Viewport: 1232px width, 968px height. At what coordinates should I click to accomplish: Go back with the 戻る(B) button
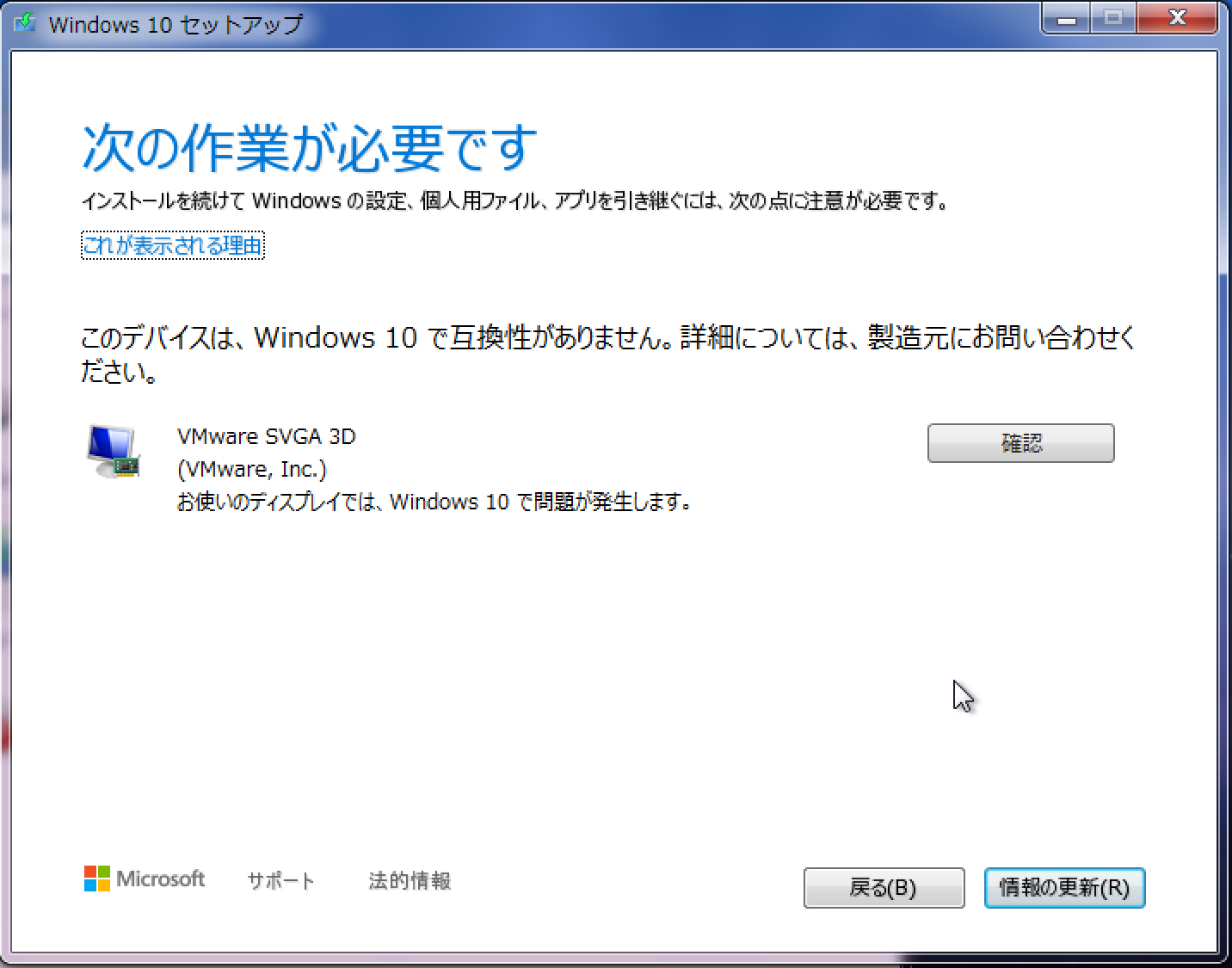coord(884,888)
